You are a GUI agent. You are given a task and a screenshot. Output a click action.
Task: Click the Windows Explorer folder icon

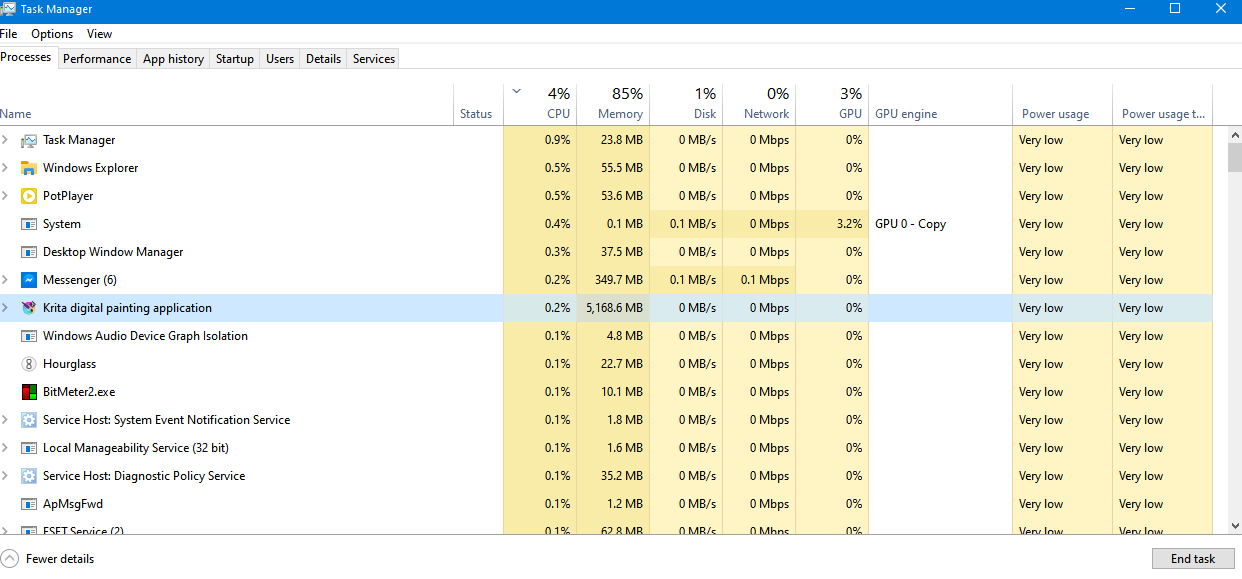(29, 168)
